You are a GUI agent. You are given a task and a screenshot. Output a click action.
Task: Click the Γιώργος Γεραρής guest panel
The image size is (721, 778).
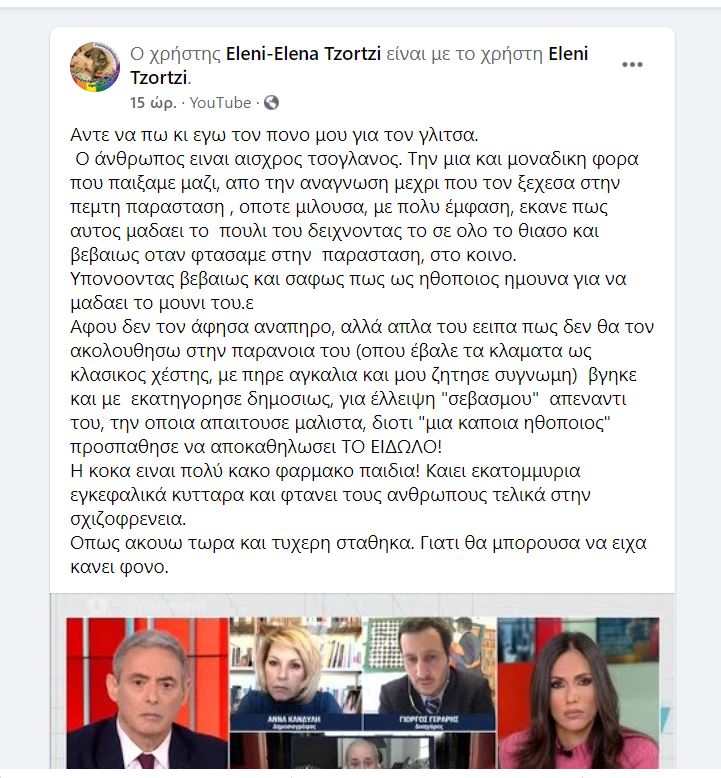coord(430,674)
